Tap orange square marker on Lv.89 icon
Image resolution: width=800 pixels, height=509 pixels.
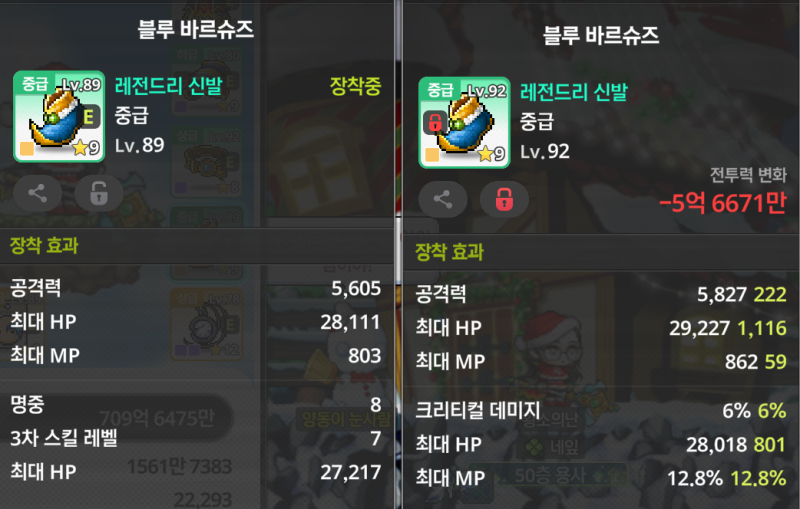[27, 149]
